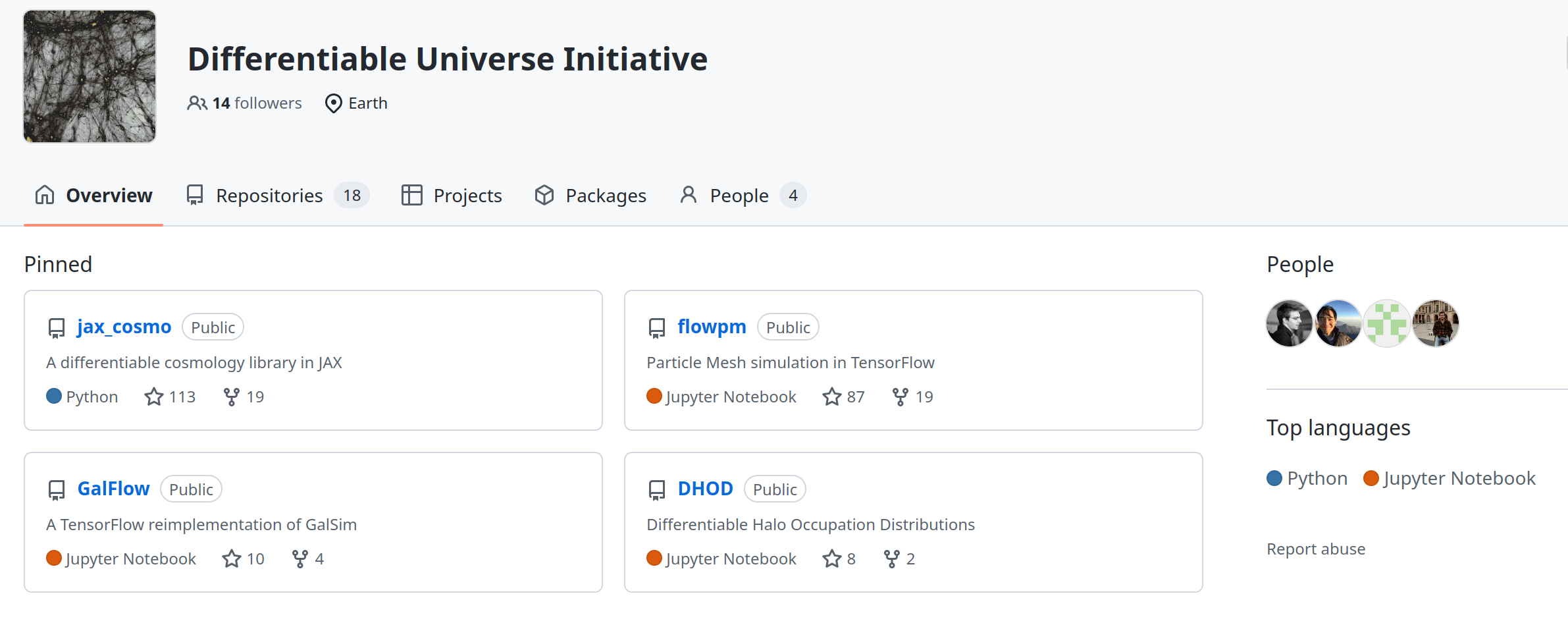Open the Packages tab

pos(590,196)
